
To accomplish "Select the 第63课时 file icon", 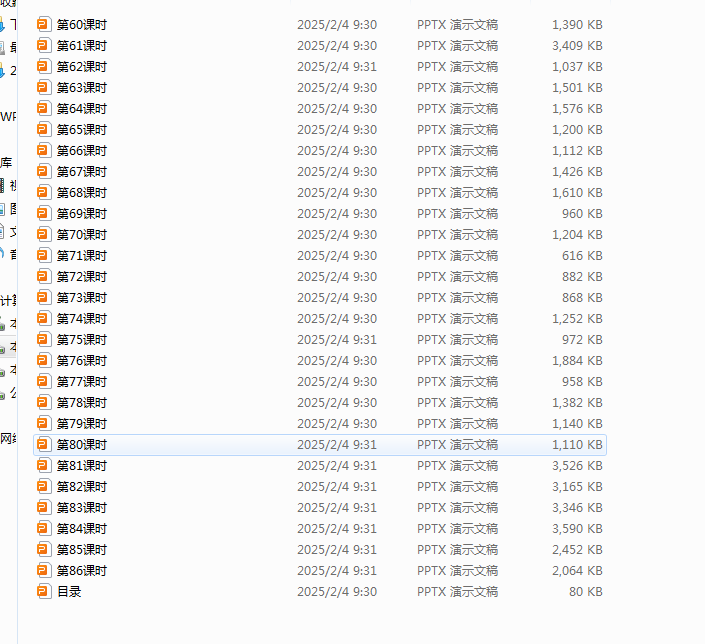I will coord(44,87).
